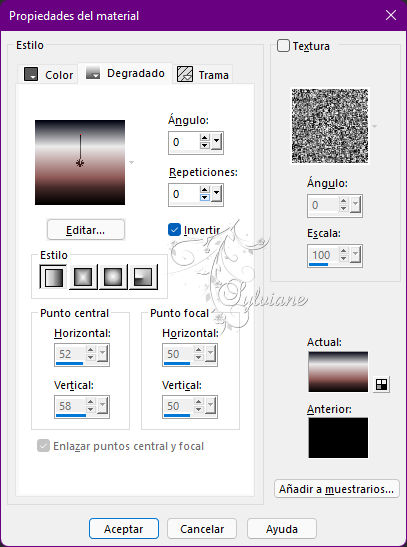Click the Trama pattern tab icon

pyautogui.click(x=185, y=74)
